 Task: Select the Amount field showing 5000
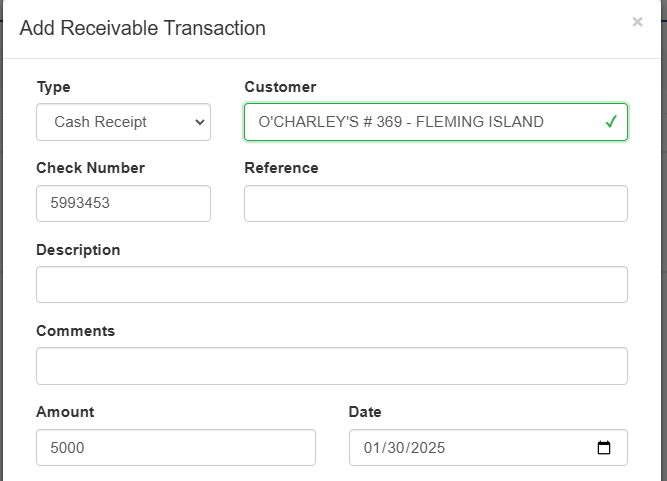(176, 447)
